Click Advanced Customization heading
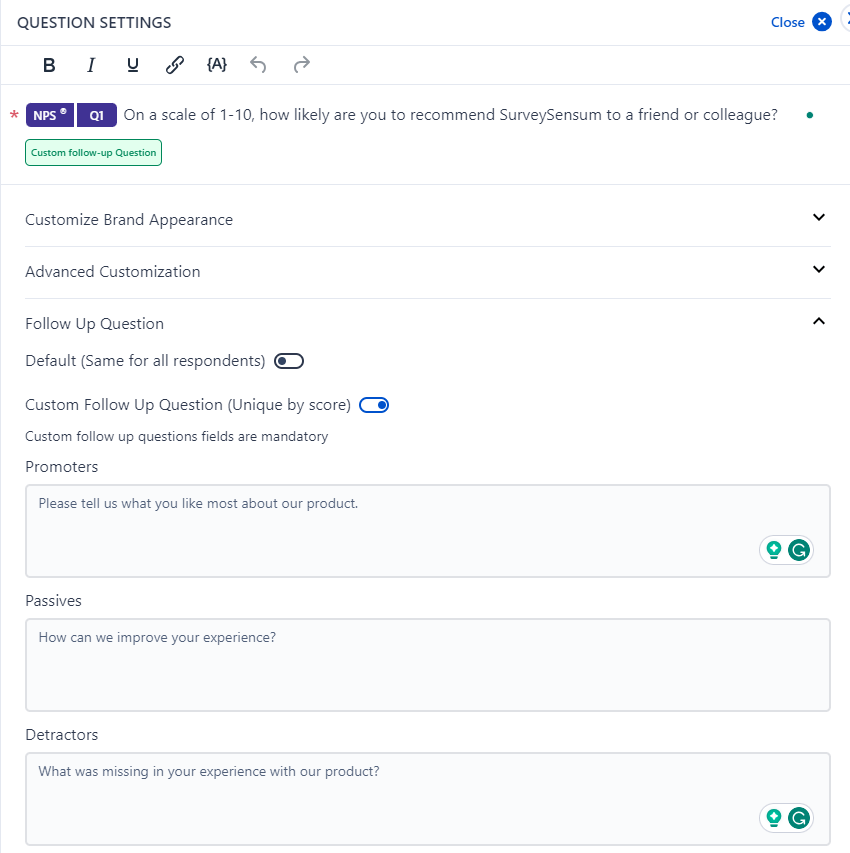Viewport: 850px width, 853px height. pos(113,271)
